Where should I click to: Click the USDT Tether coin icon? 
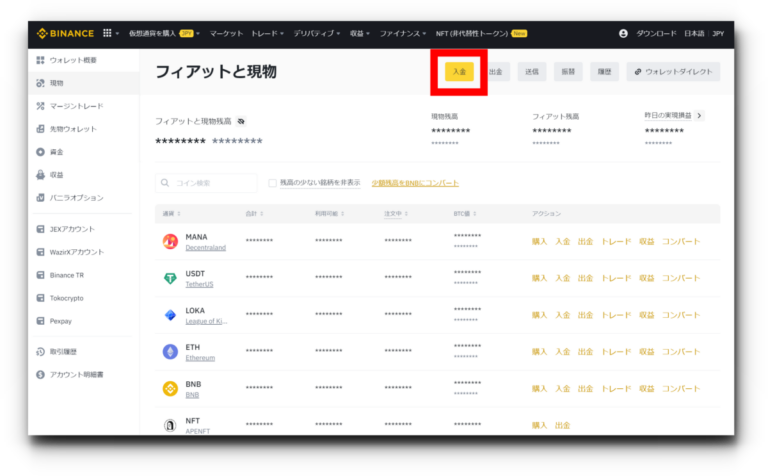(x=170, y=278)
